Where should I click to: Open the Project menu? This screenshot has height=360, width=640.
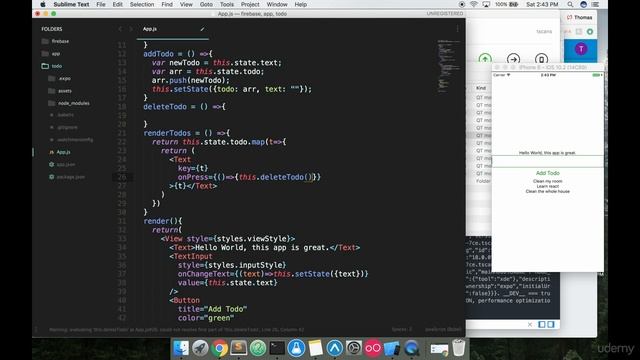pos(250,4)
